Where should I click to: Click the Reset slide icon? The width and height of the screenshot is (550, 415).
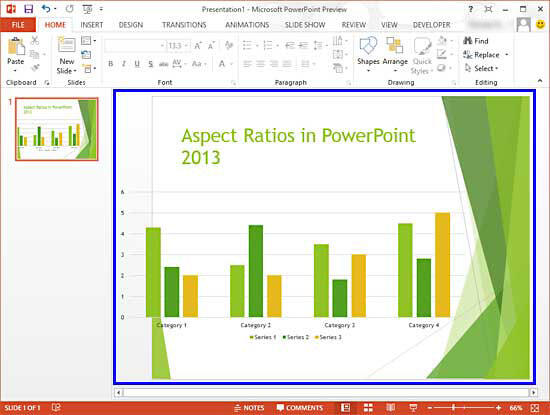tap(86, 54)
